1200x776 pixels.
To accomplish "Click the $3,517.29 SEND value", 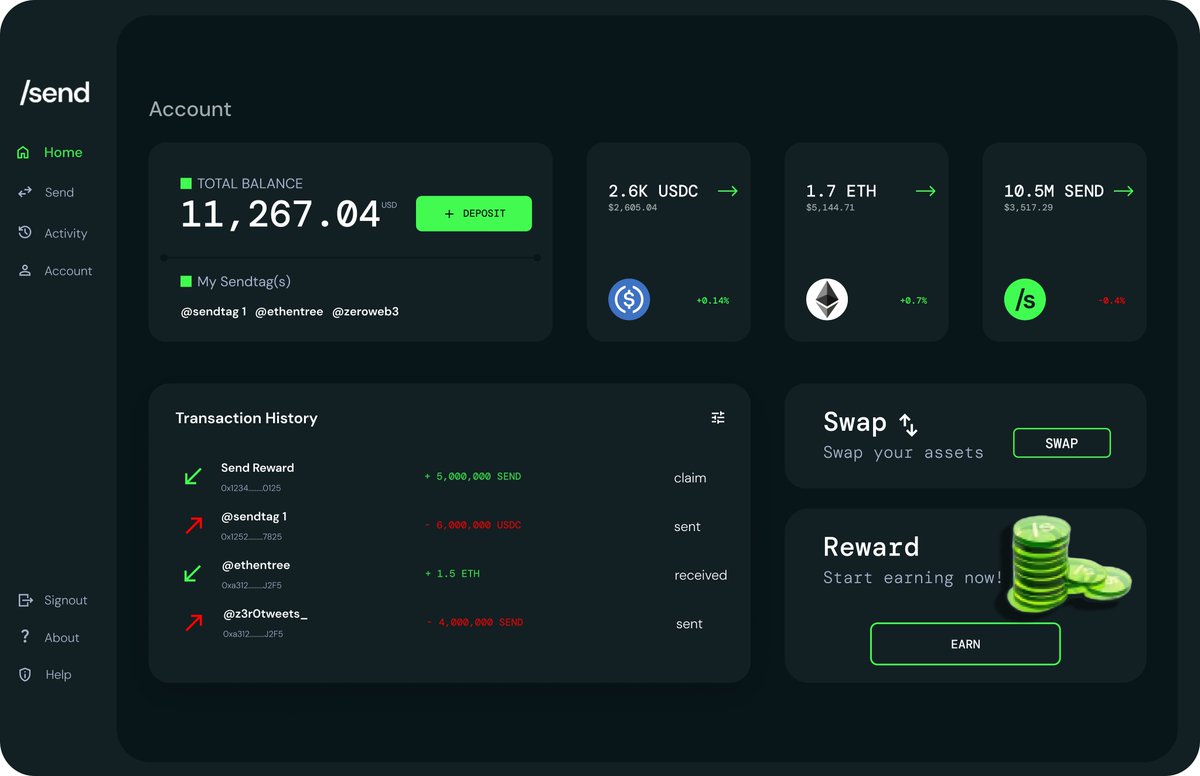I will (x=1028, y=208).
